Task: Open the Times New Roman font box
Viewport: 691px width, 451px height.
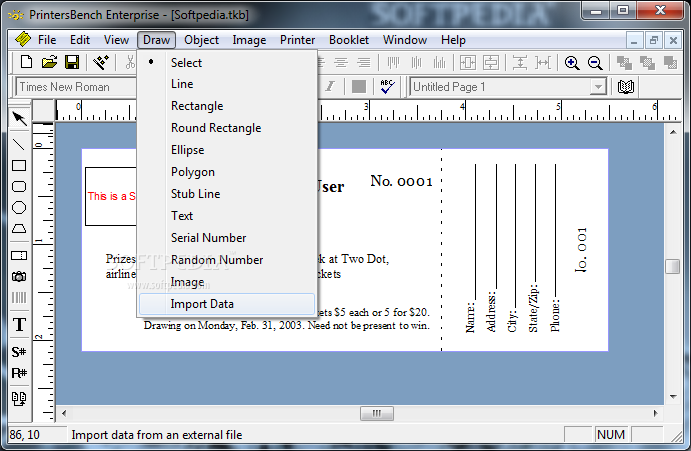Action: click(77, 87)
